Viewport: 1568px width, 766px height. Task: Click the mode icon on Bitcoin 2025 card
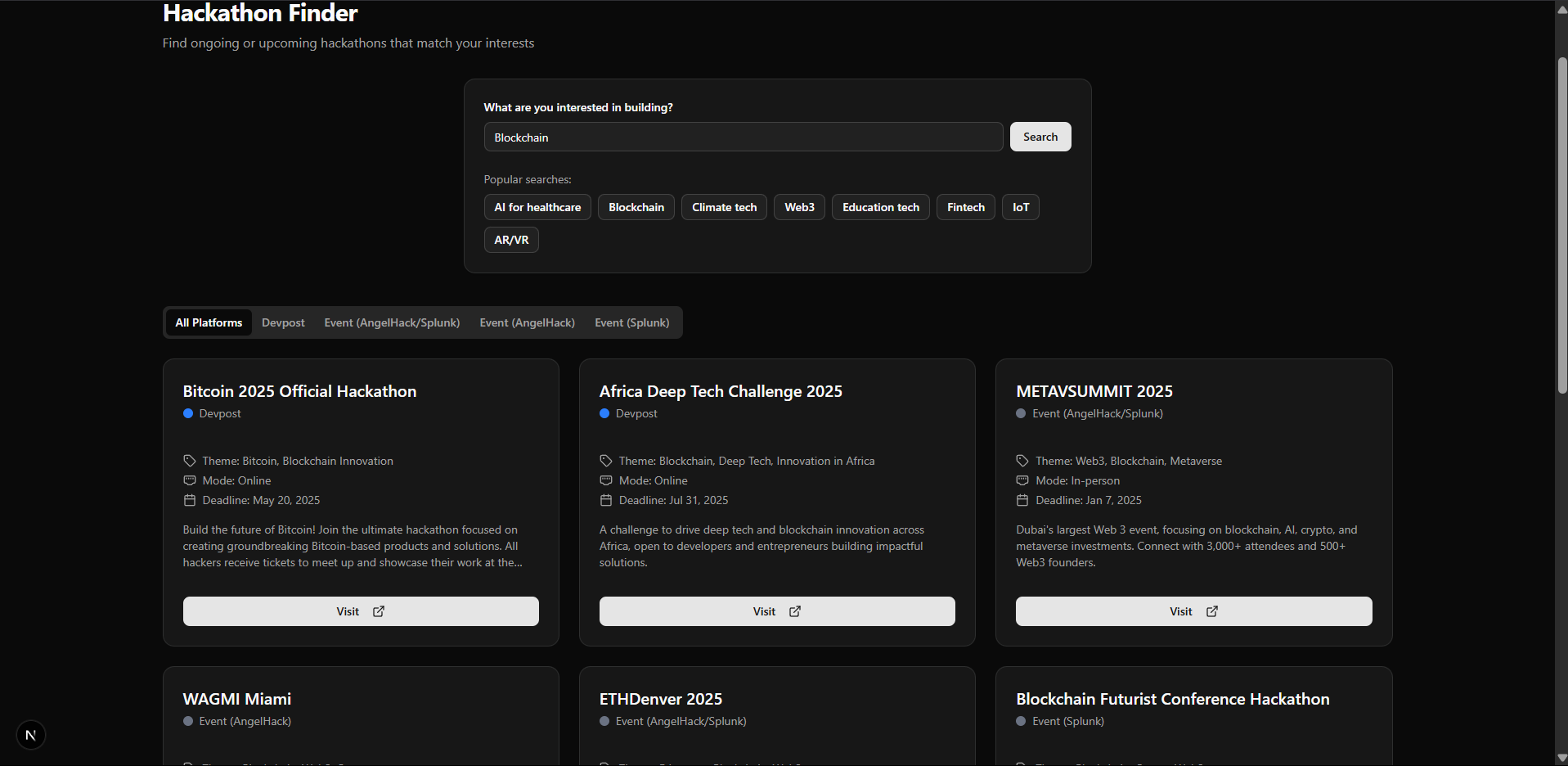(190, 480)
